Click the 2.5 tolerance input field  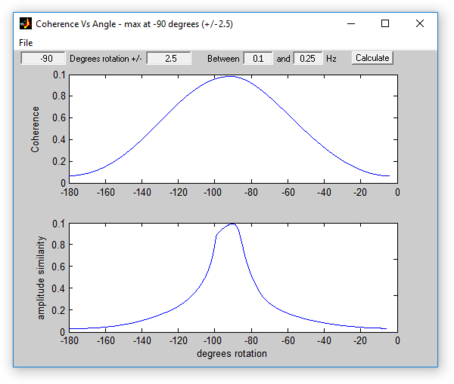[169, 59]
